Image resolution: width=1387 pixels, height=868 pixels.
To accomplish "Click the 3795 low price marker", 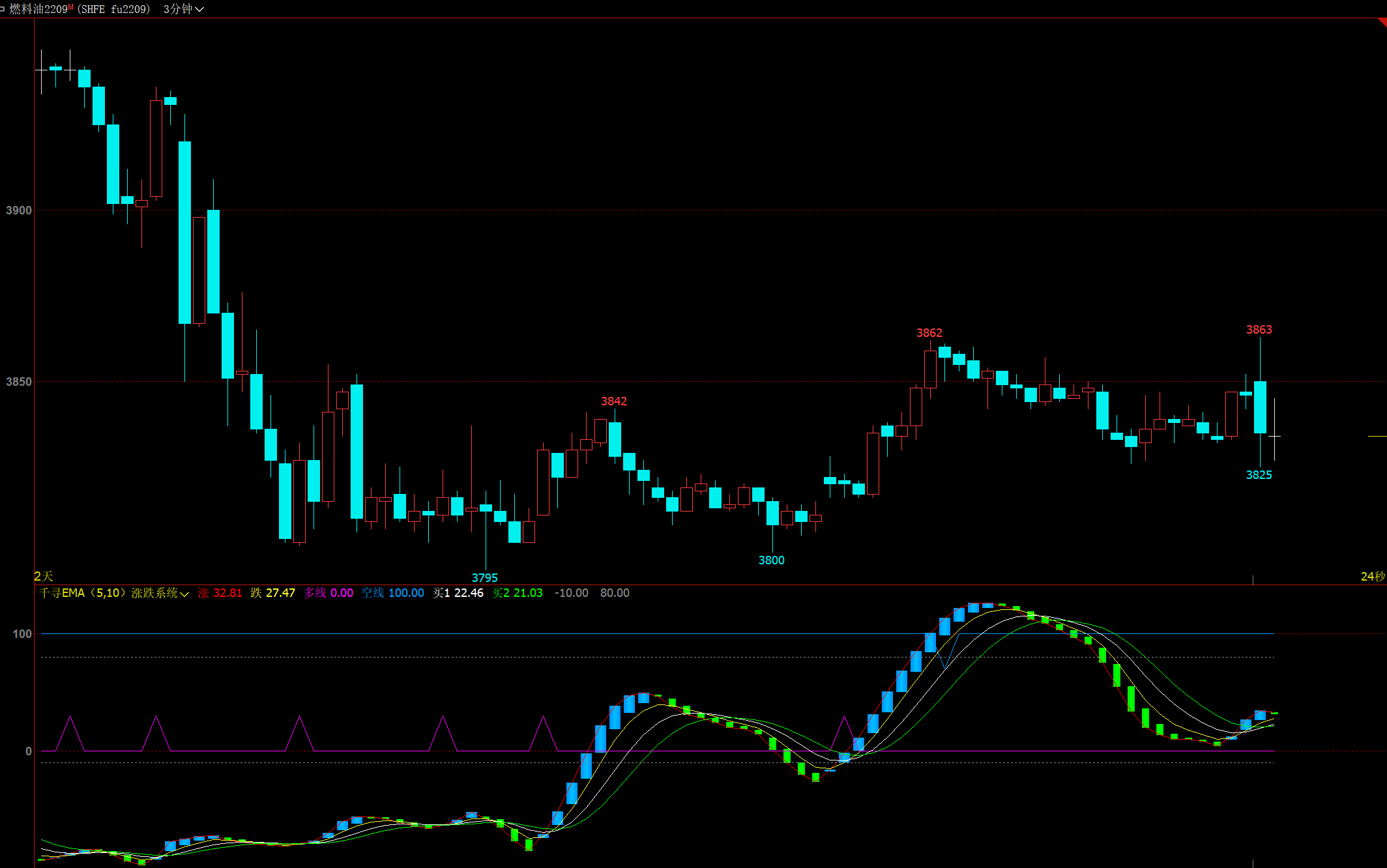I will tap(484, 578).
